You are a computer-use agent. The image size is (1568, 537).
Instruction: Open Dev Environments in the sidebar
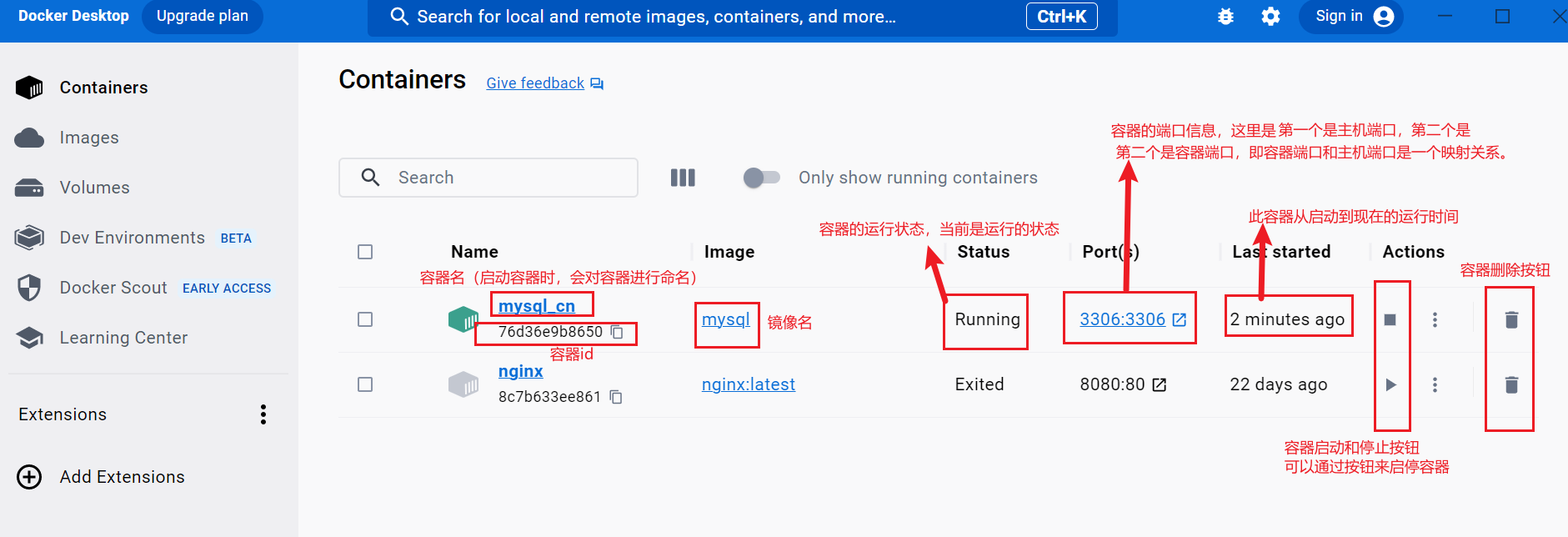coord(133,238)
